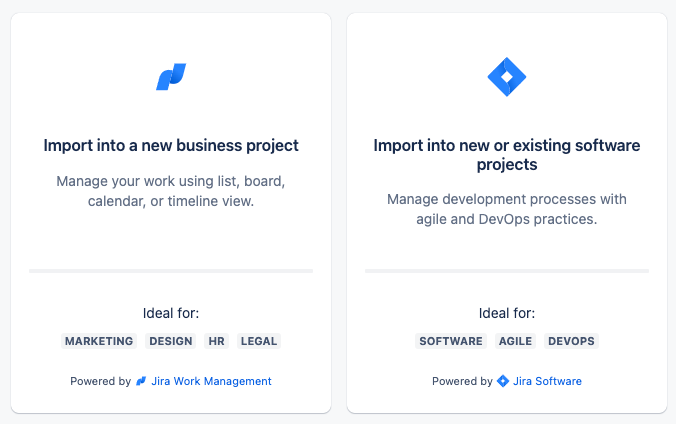Open the Jira Work Management link
The width and height of the screenshot is (676, 424).
pyautogui.click(x=211, y=381)
